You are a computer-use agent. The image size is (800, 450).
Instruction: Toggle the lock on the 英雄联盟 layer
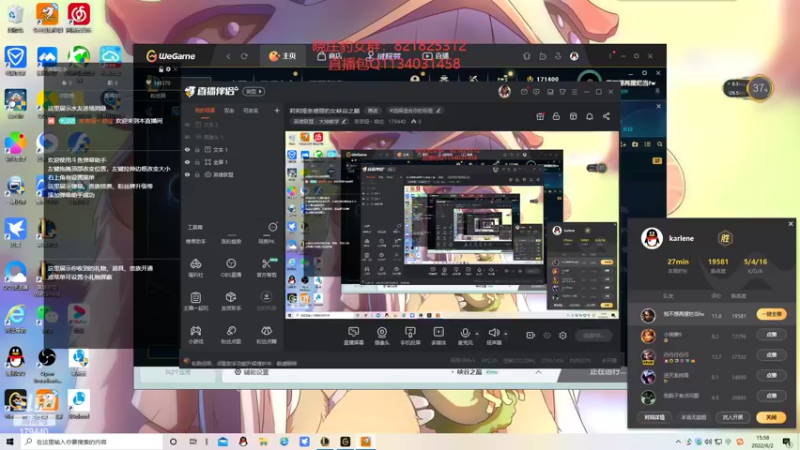coord(197,174)
